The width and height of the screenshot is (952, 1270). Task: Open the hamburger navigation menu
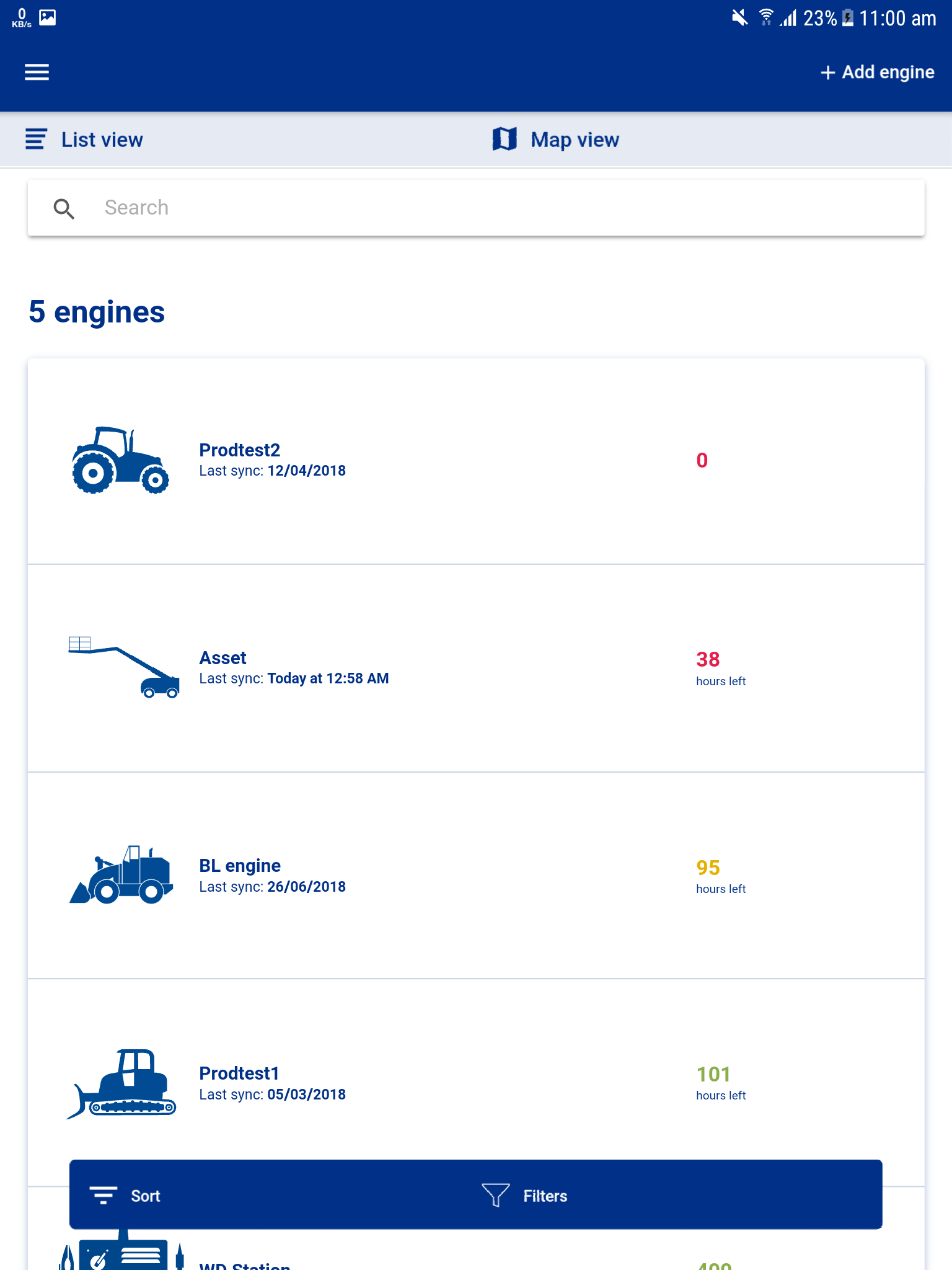click(37, 72)
